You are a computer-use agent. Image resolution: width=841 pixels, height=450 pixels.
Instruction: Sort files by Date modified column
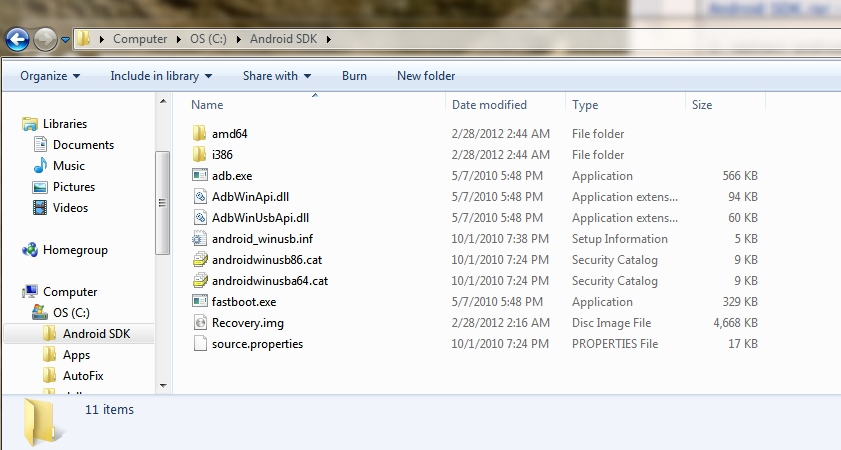[489, 105]
